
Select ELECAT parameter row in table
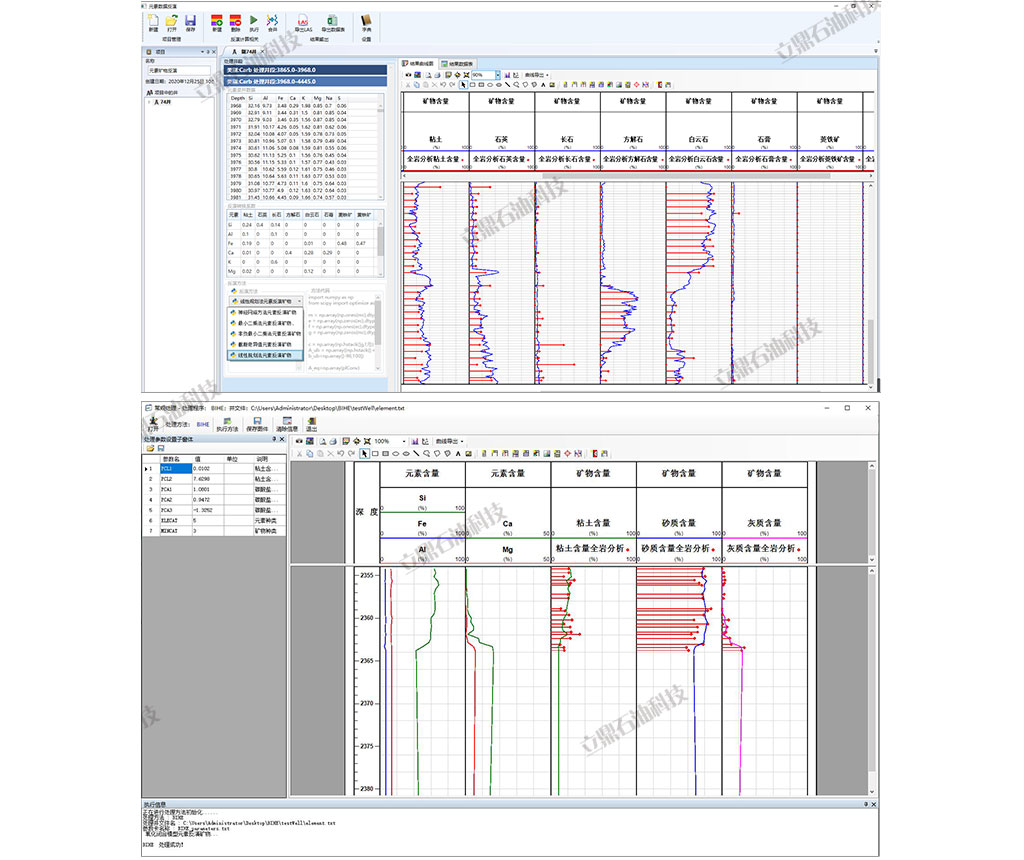click(214, 521)
